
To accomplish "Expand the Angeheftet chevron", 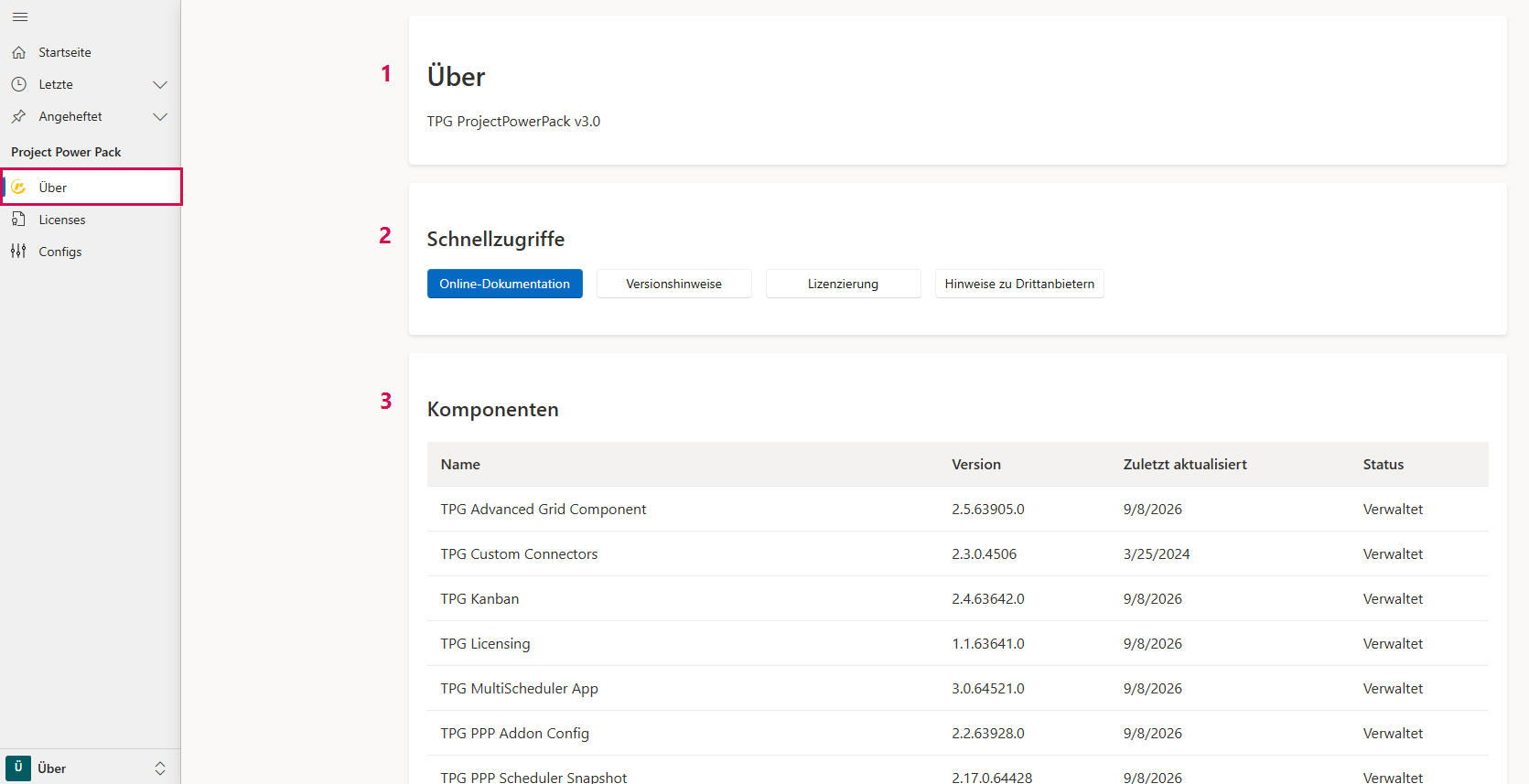I will point(160,117).
